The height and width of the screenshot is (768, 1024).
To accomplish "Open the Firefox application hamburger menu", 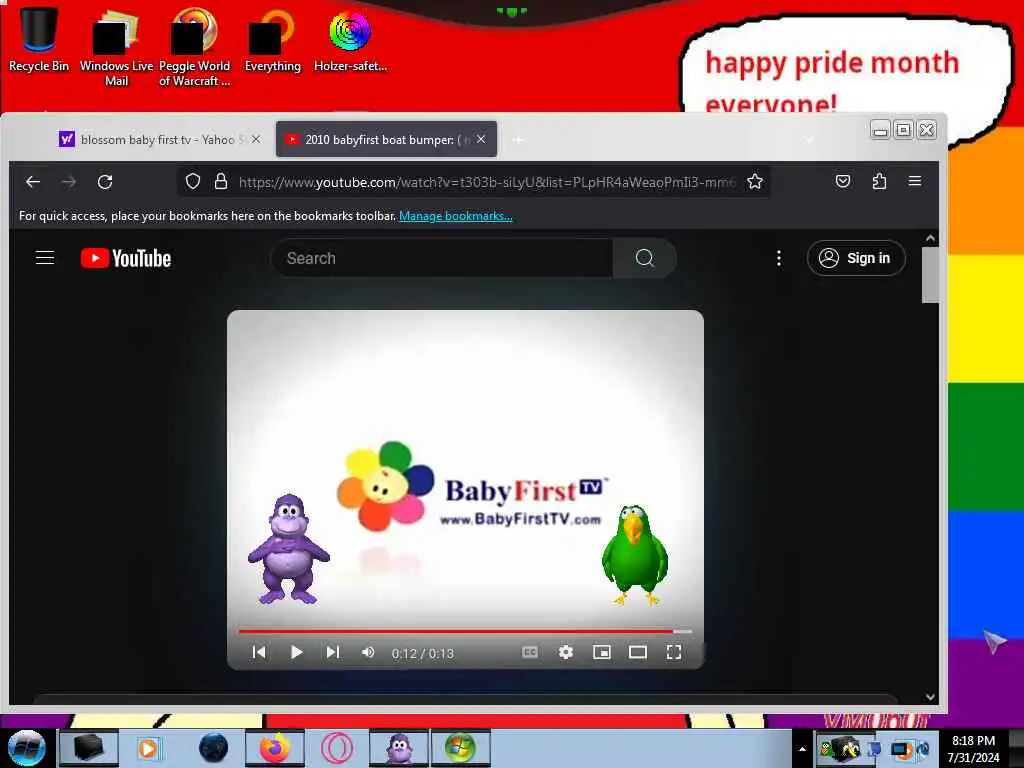I will pos(915,181).
